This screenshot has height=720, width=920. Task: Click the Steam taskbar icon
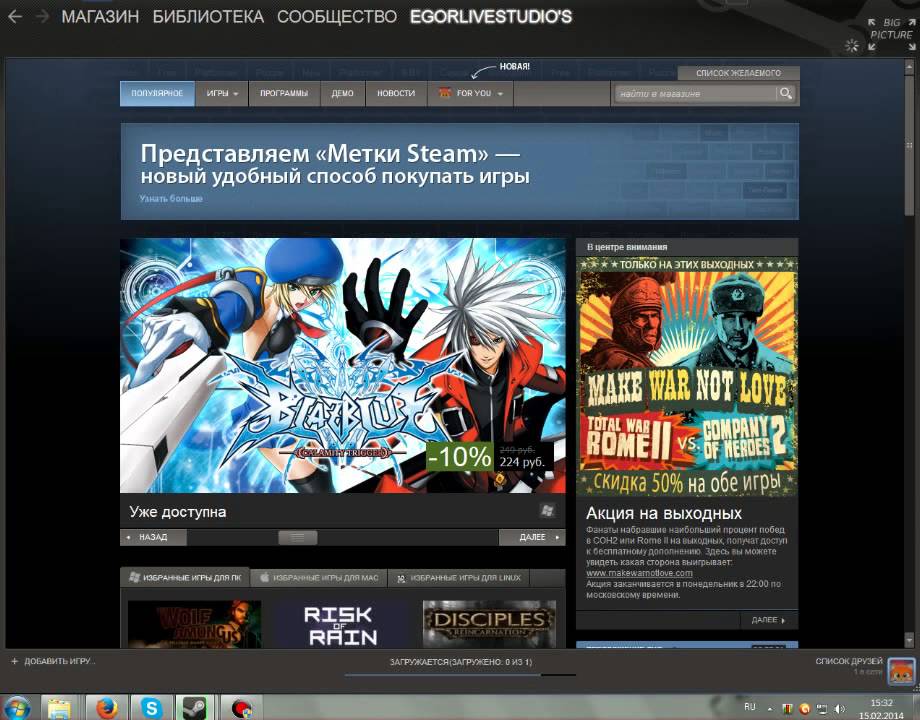pos(194,708)
